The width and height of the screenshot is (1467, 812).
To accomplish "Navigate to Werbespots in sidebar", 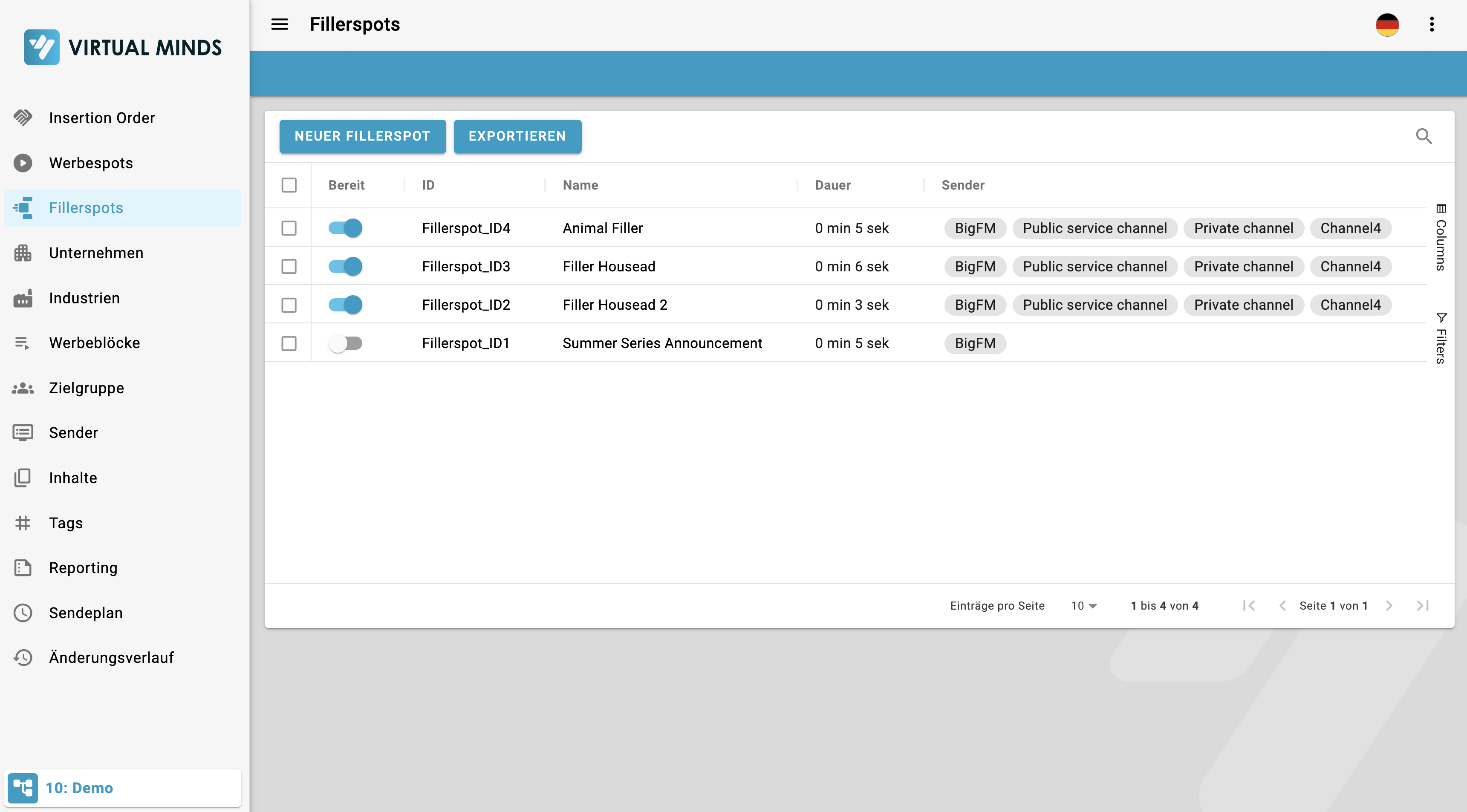I will tap(91, 163).
